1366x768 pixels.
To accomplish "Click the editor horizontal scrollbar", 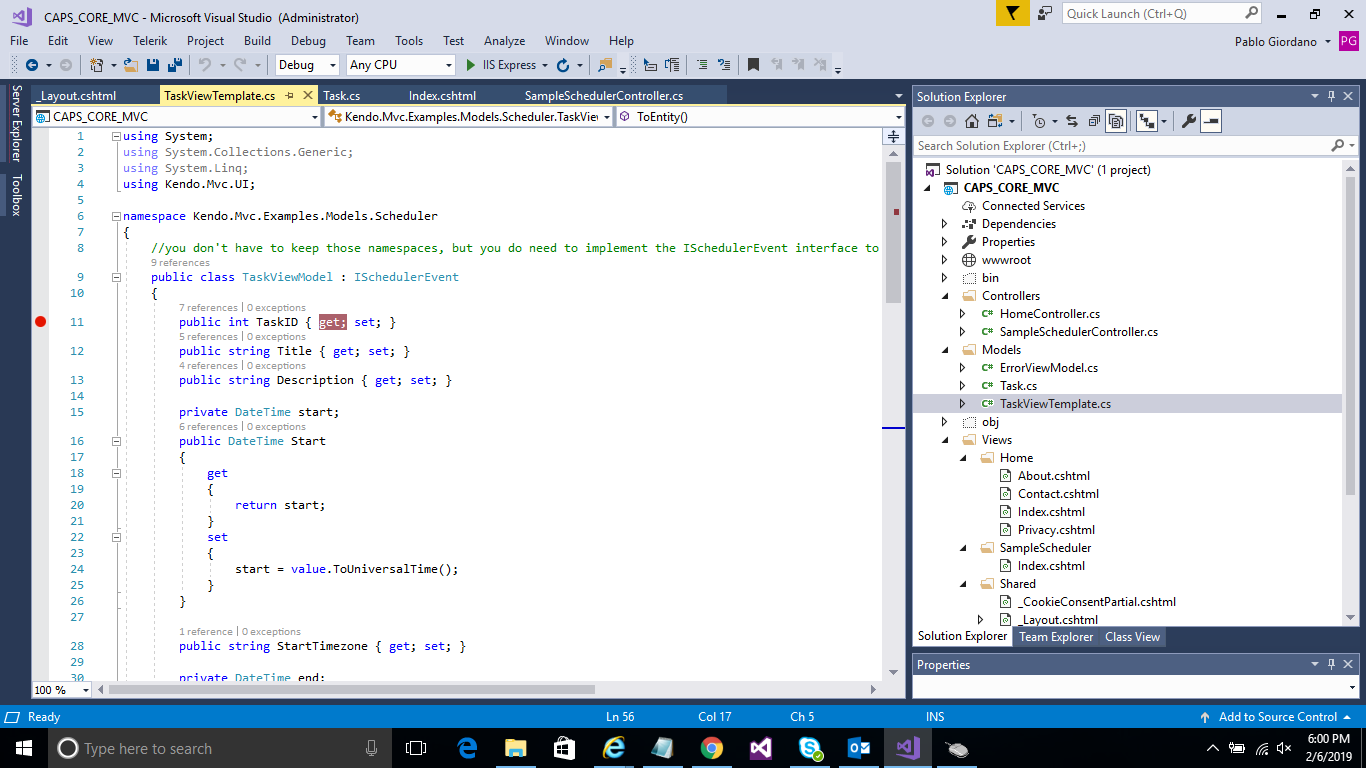I will click(x=352, y=689).
